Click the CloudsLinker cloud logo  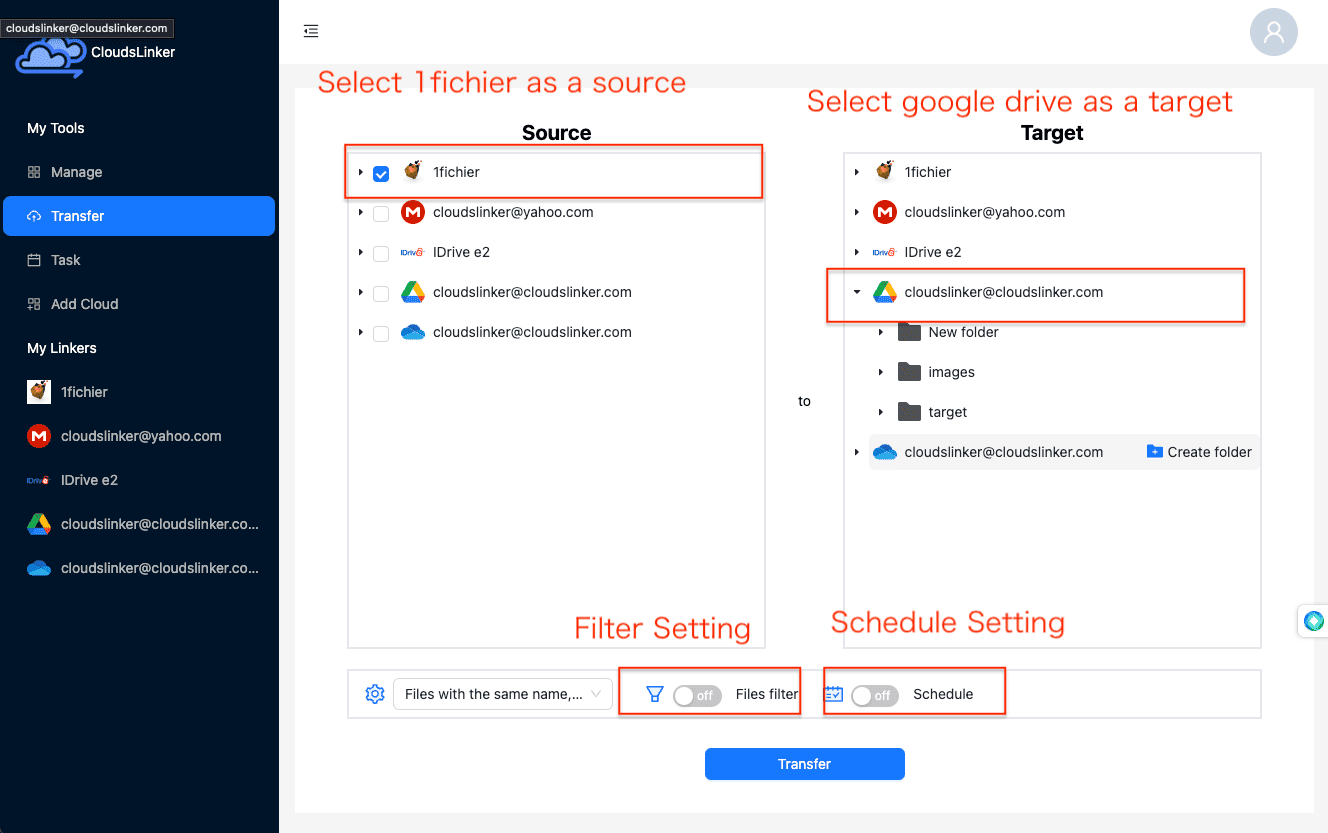(x=50, y=58)
